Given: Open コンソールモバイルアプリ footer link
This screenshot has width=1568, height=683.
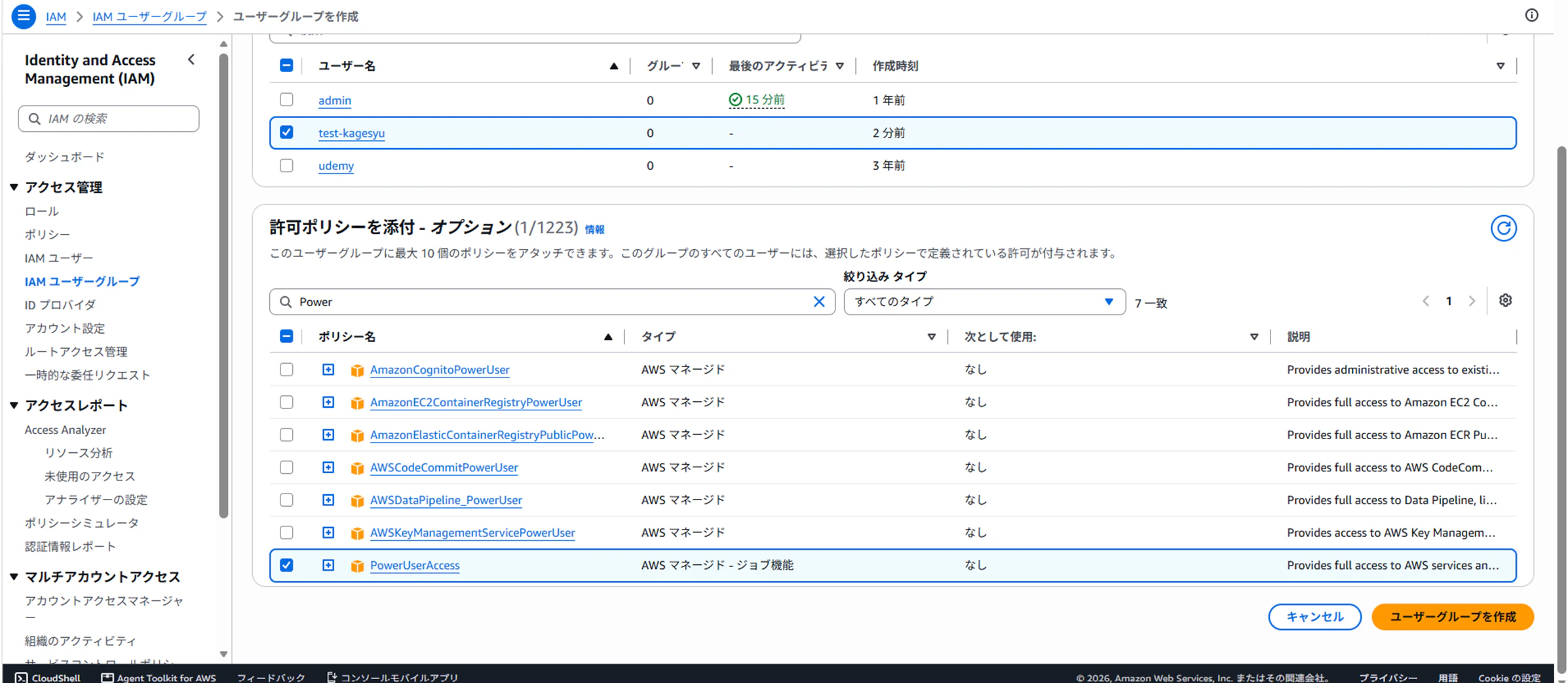Looking at the screenshot, I should coord(392,677).
